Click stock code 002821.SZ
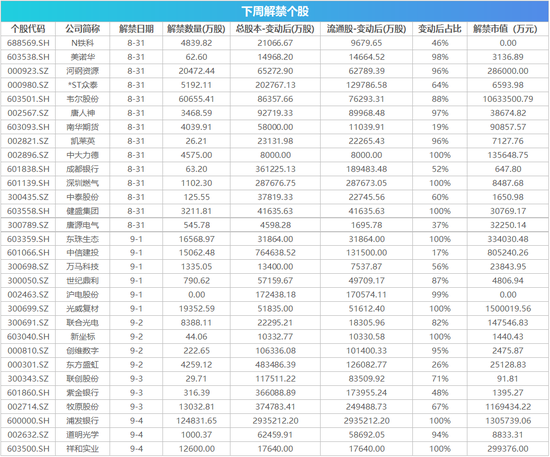This screenshot has height=457, width=550. point(28,141)
